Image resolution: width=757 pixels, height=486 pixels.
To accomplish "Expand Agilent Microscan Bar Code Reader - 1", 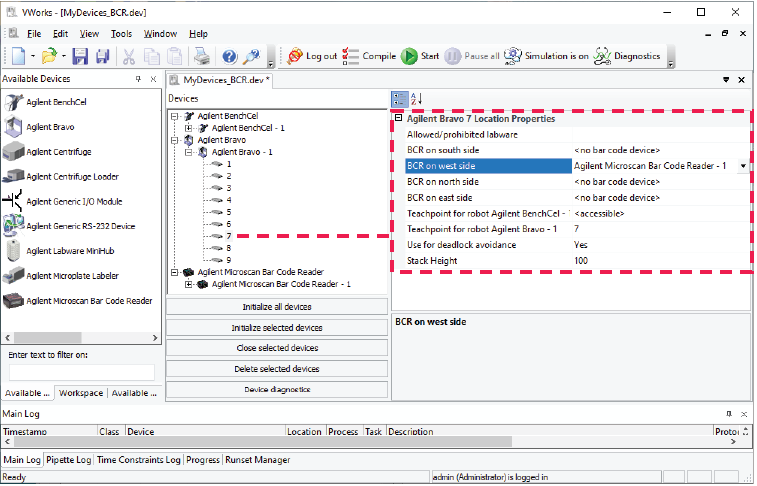I will 189,285.
